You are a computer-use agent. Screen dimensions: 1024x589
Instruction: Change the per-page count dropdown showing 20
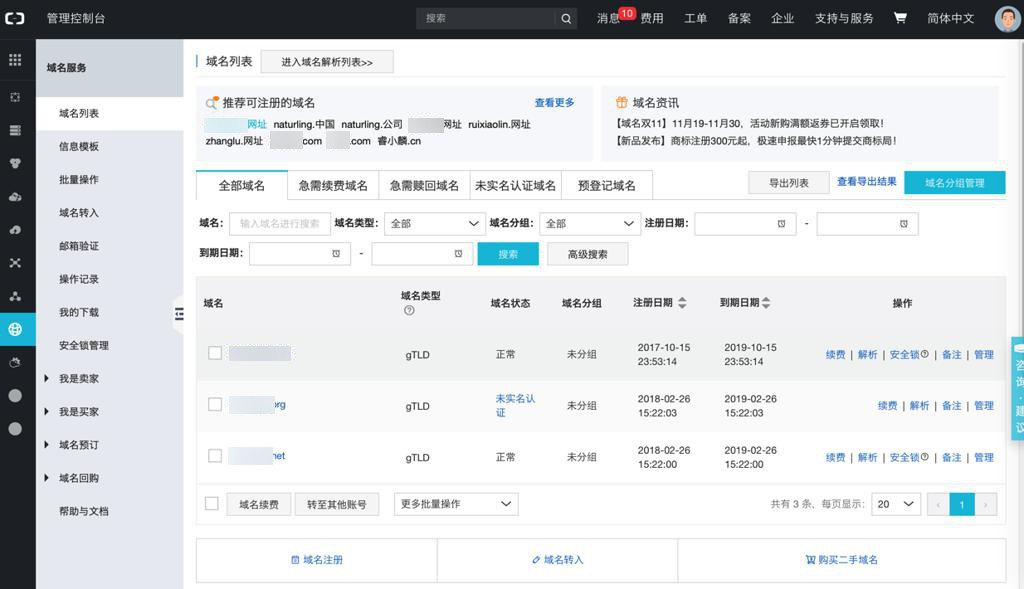coord(896,504)
